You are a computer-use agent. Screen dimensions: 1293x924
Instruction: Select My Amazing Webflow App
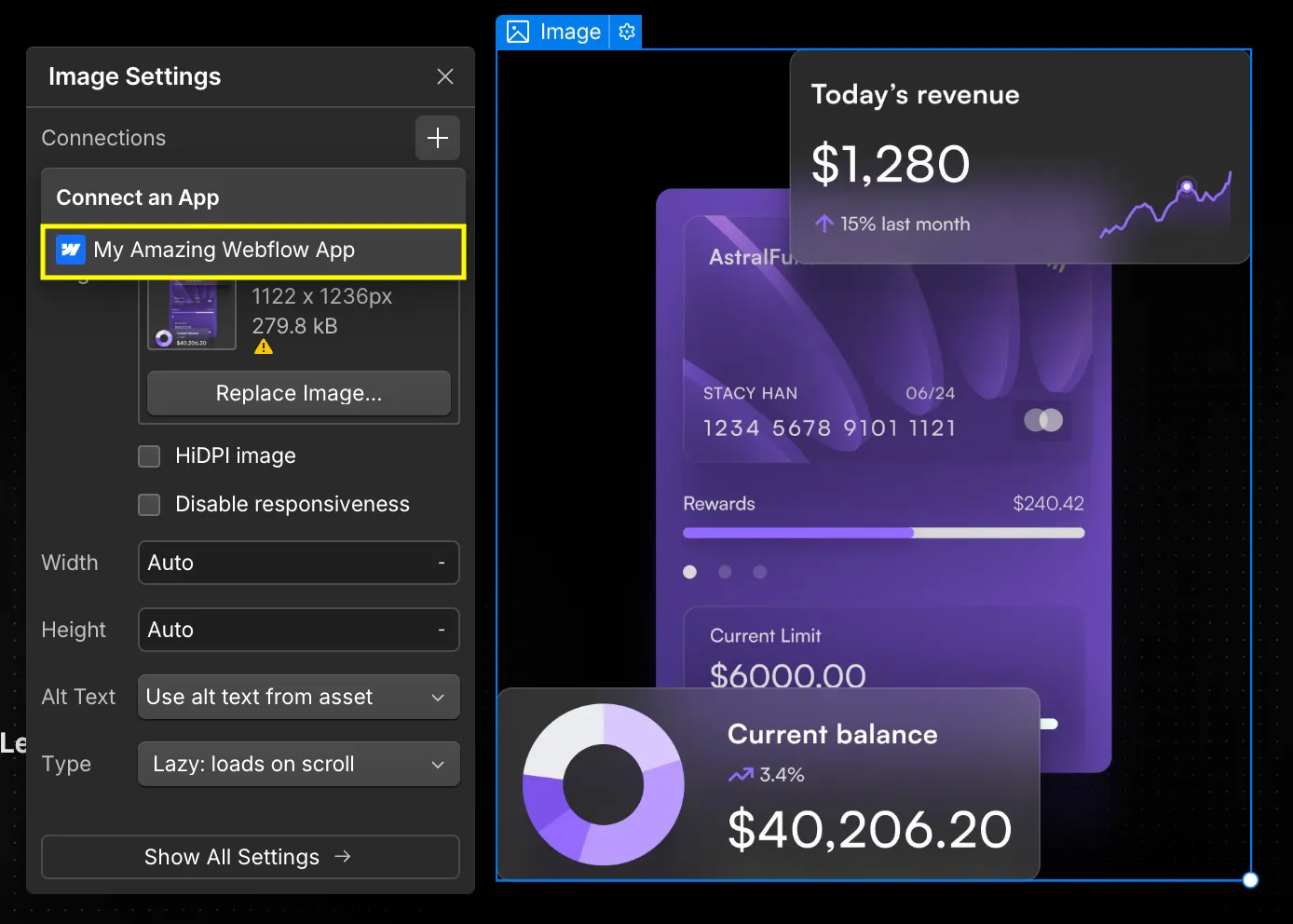[x=253, y=251]
